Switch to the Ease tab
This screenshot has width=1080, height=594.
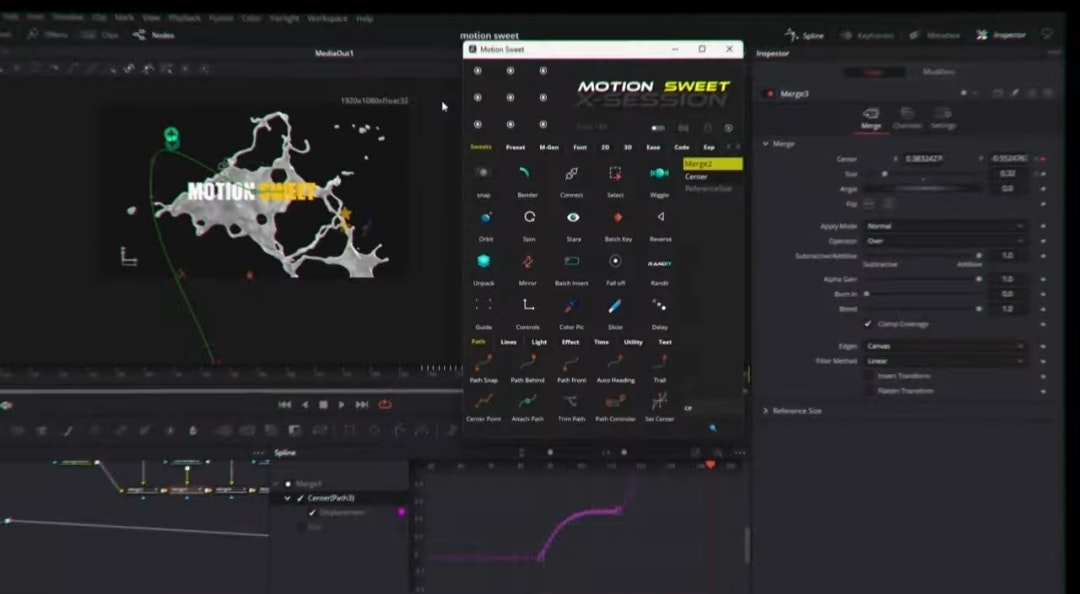[653, 147]
